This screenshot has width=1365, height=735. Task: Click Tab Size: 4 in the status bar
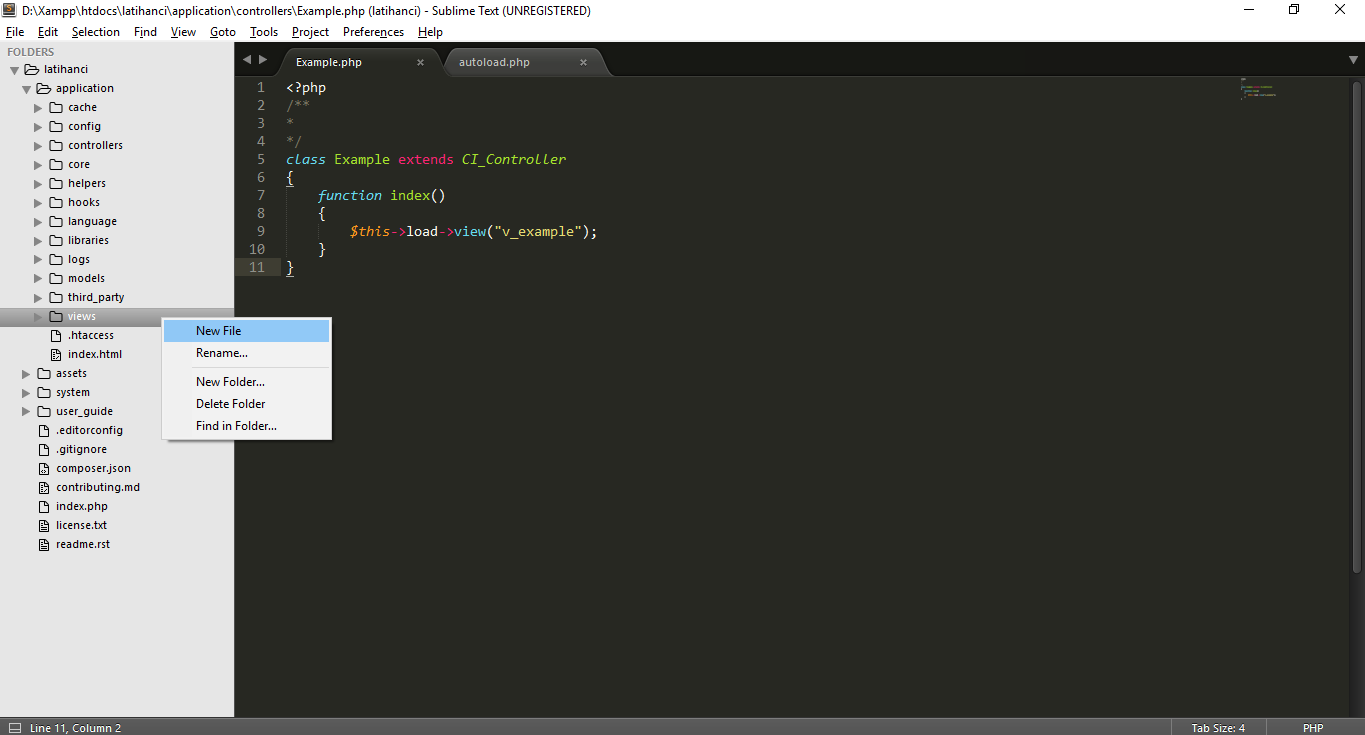pos(1217,727)
